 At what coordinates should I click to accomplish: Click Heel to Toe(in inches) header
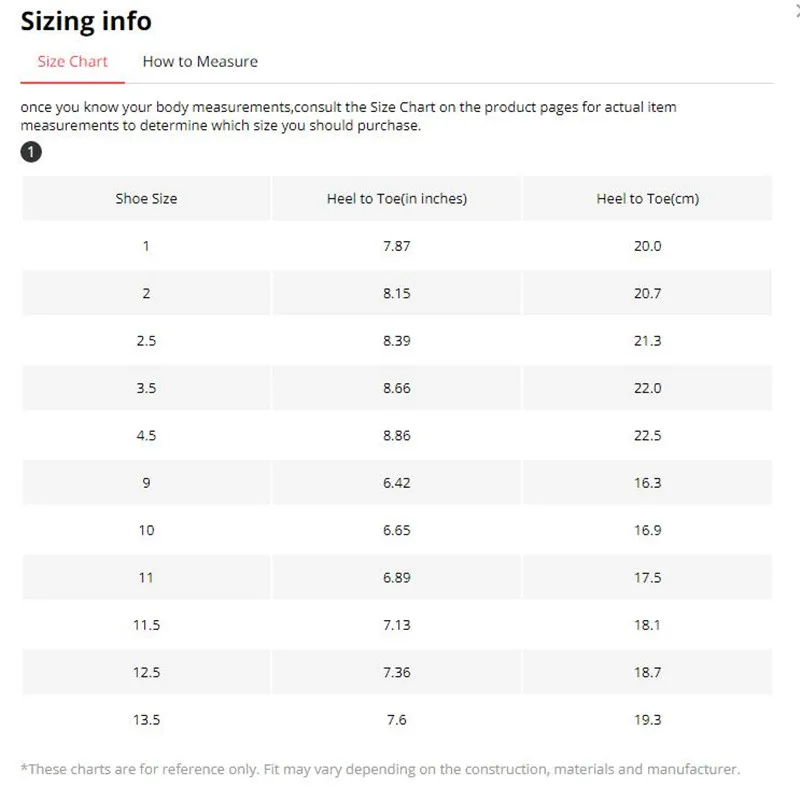(x=396, y=199)
